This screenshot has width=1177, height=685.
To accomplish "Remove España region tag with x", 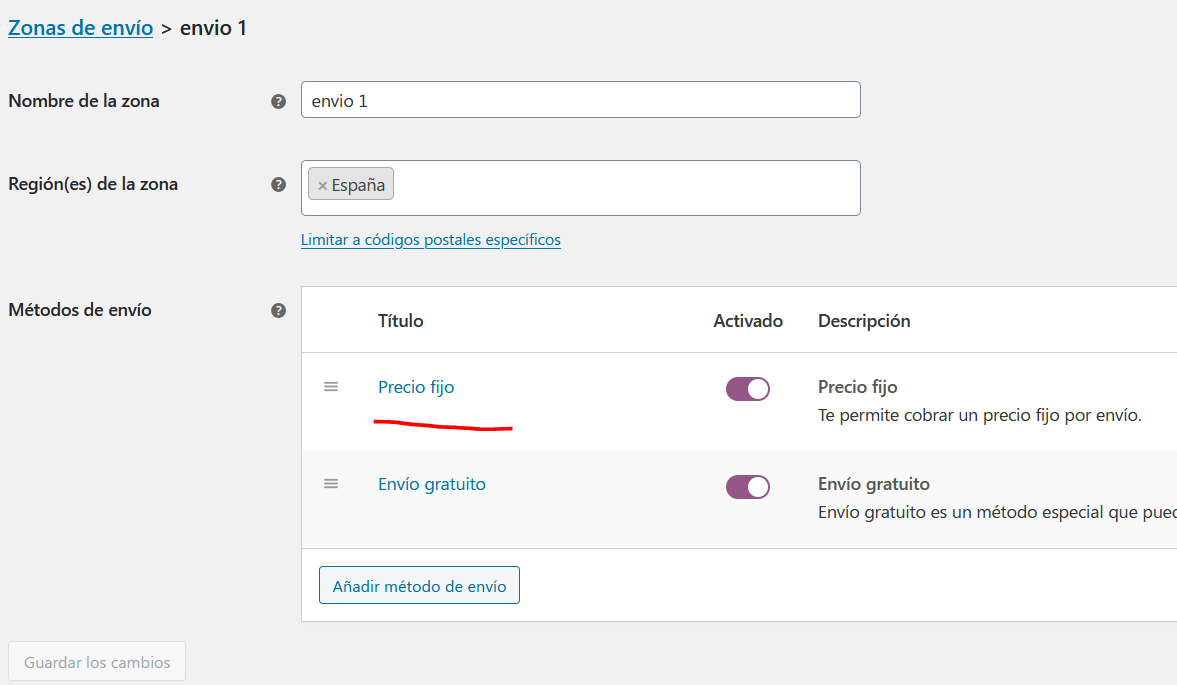I will coord(323,185).
